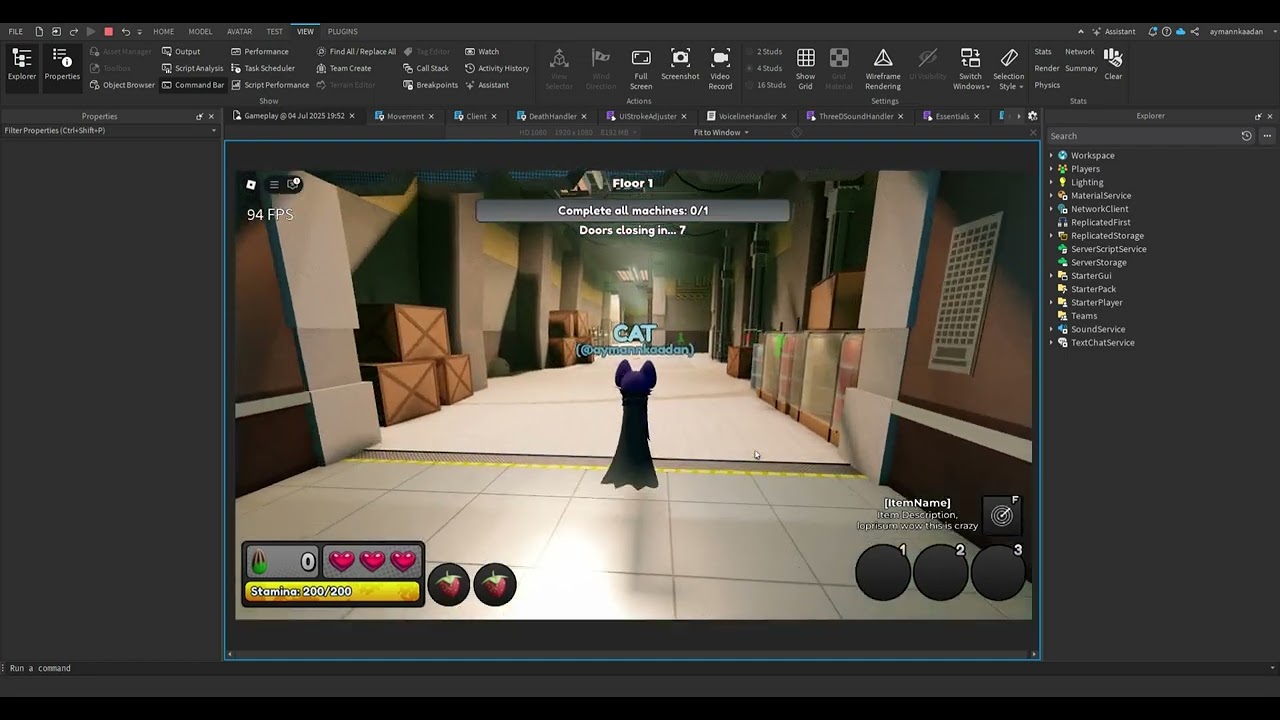
Task: Select 16 Studs grid size
Action: (766, 85)
